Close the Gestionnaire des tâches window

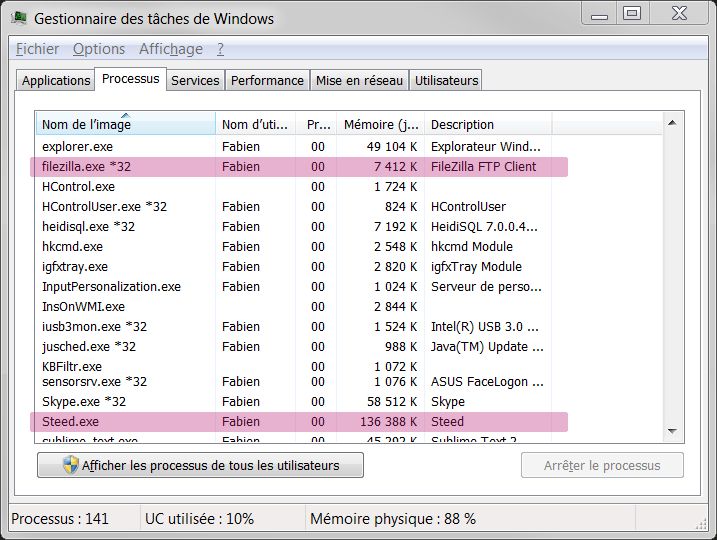point(679,14)
